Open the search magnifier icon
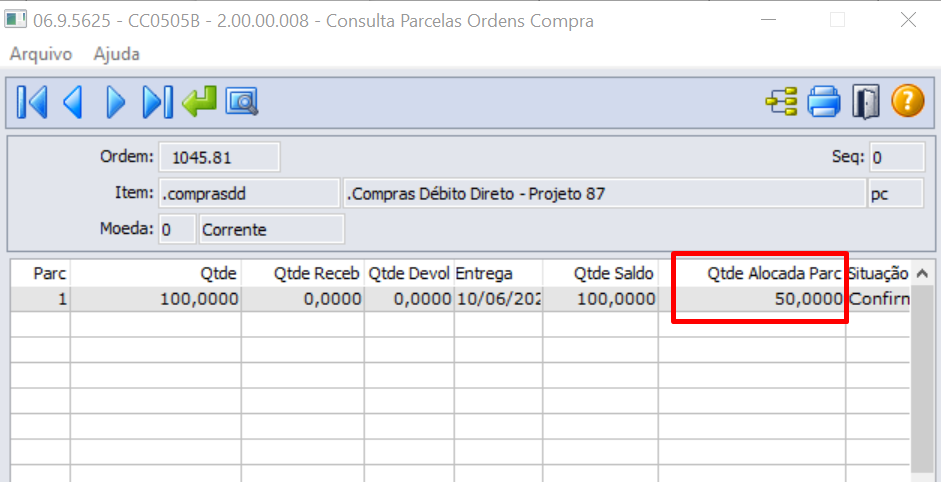This screenshot has width=941, height=482. pos(242,102)
